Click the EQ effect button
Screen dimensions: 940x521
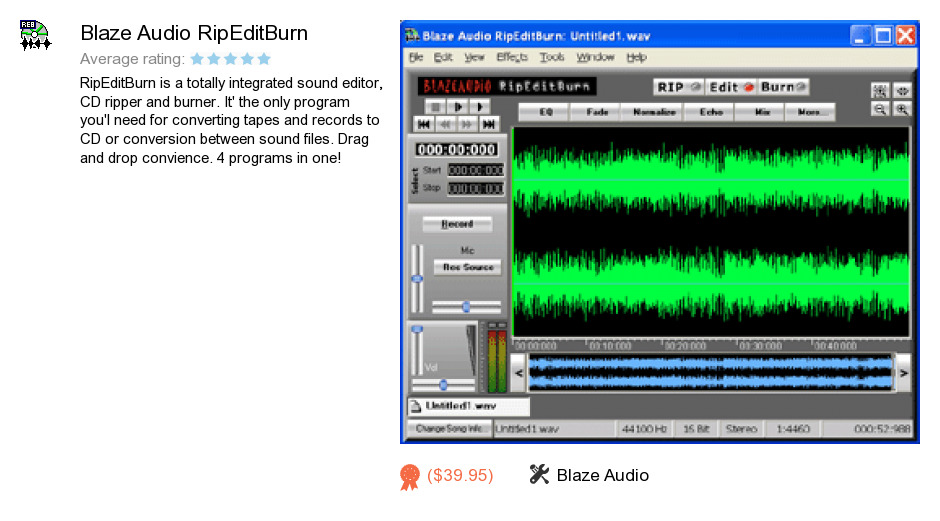tap(545, 112)
